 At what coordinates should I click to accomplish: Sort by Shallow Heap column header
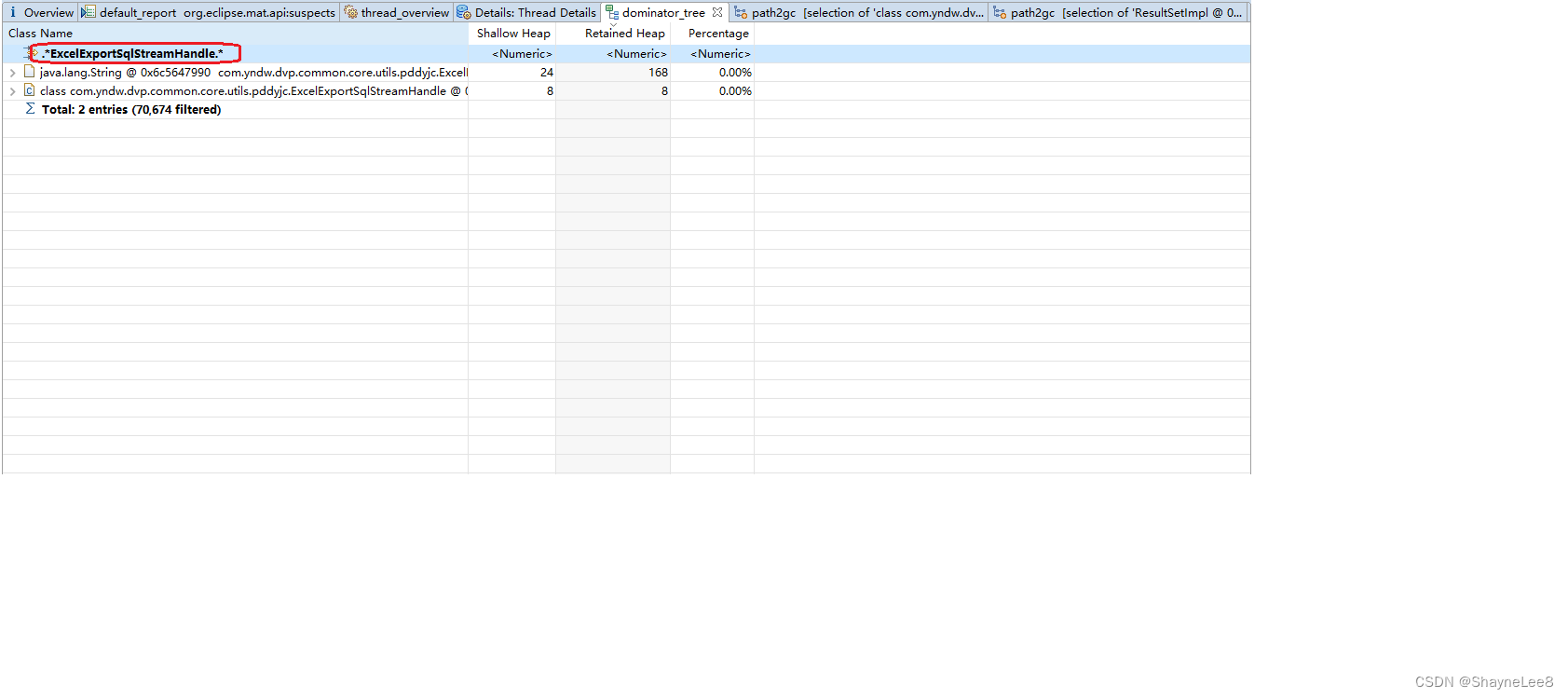click(x=512, y=33)
